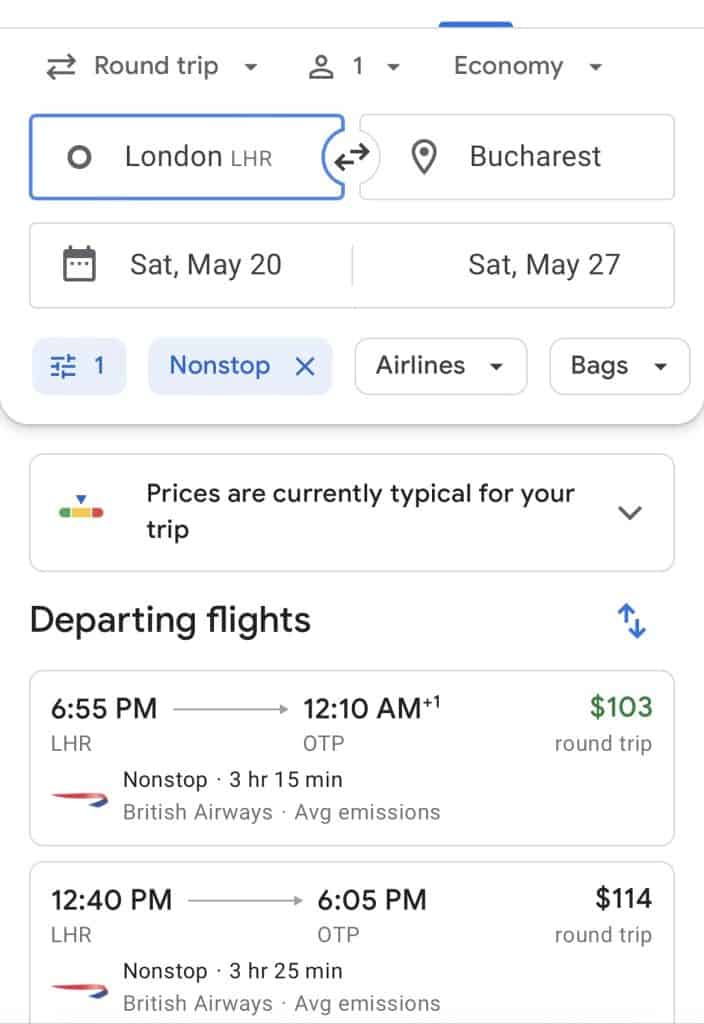Click the Bucharest location pin icon
This screenshot has height=1024, width=704.
pyautogui.click(x=424, y=157)
